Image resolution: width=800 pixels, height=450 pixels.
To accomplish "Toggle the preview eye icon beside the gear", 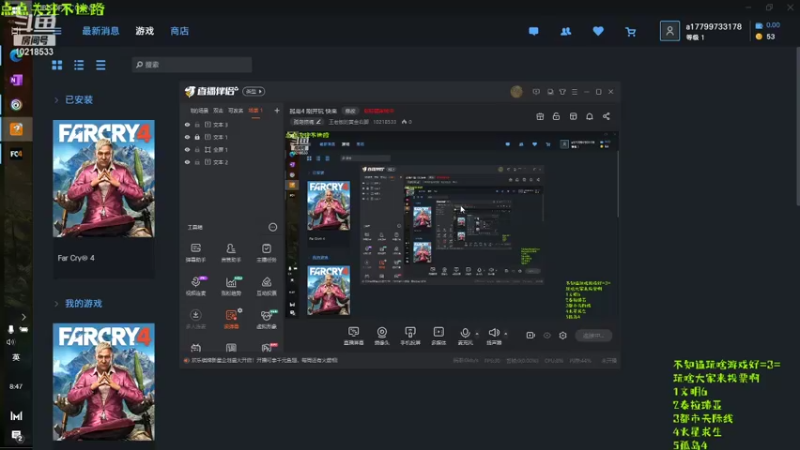I will pyautogui.click(x=547, y=335).
